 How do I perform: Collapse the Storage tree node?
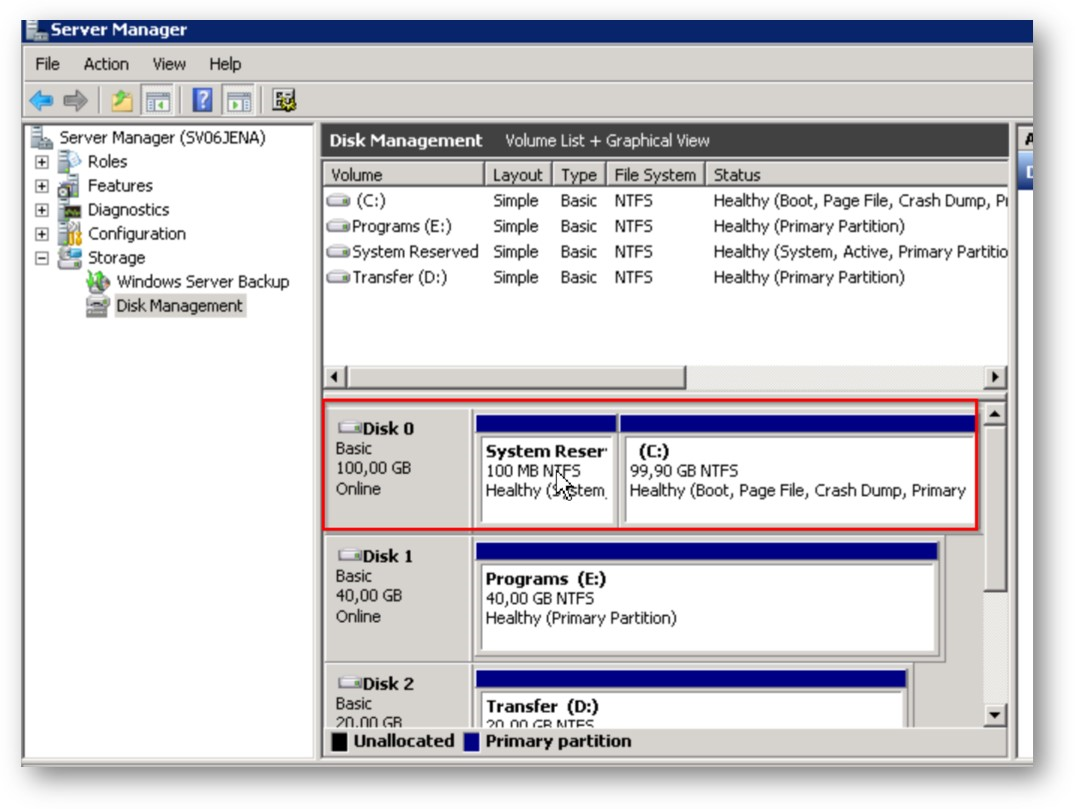[x=42, y=258]
